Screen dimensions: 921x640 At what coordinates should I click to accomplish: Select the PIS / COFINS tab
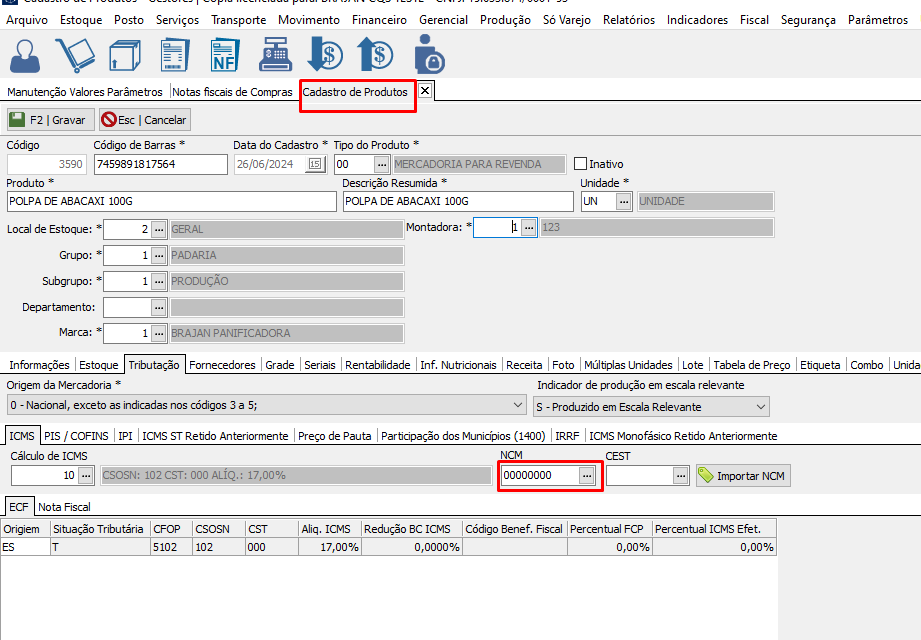click(x=77, y=436)
